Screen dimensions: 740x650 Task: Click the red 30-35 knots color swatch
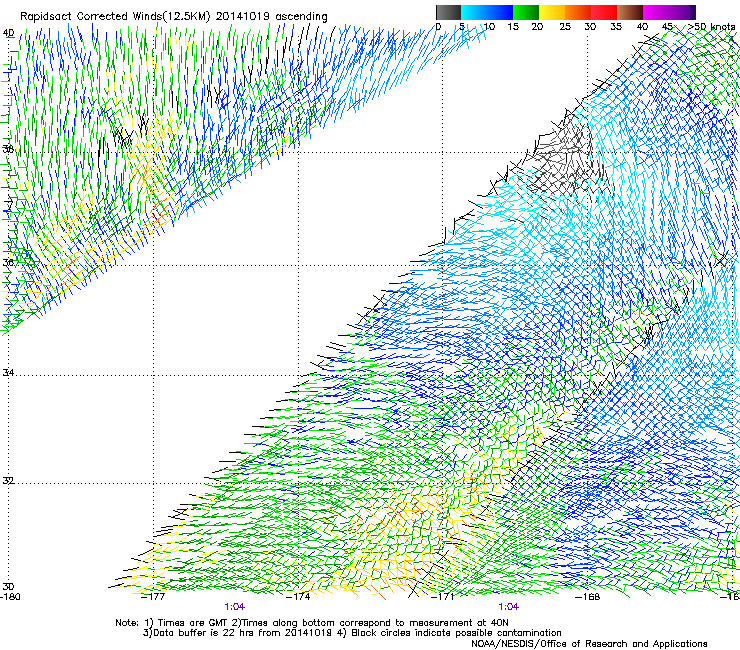[x=604, y=13]
